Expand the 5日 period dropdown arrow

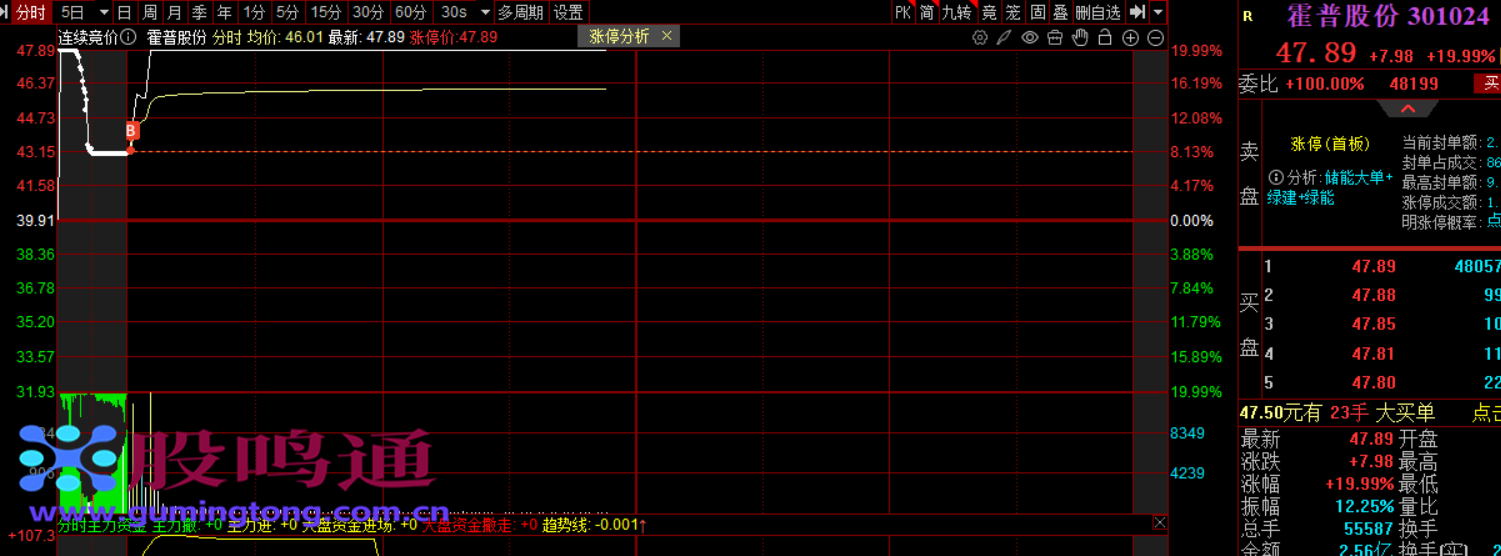tap(103, 13)
